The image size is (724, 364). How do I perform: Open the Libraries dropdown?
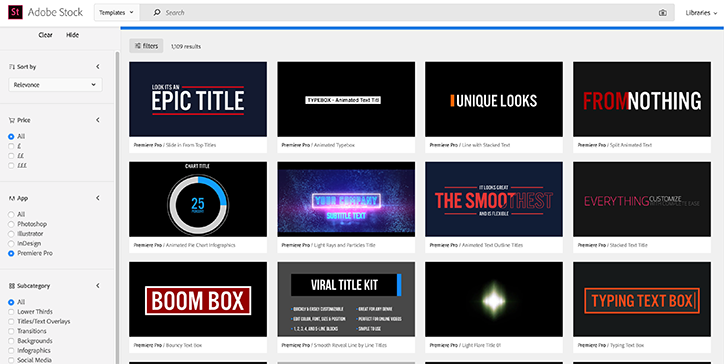[x=701, y=13]
